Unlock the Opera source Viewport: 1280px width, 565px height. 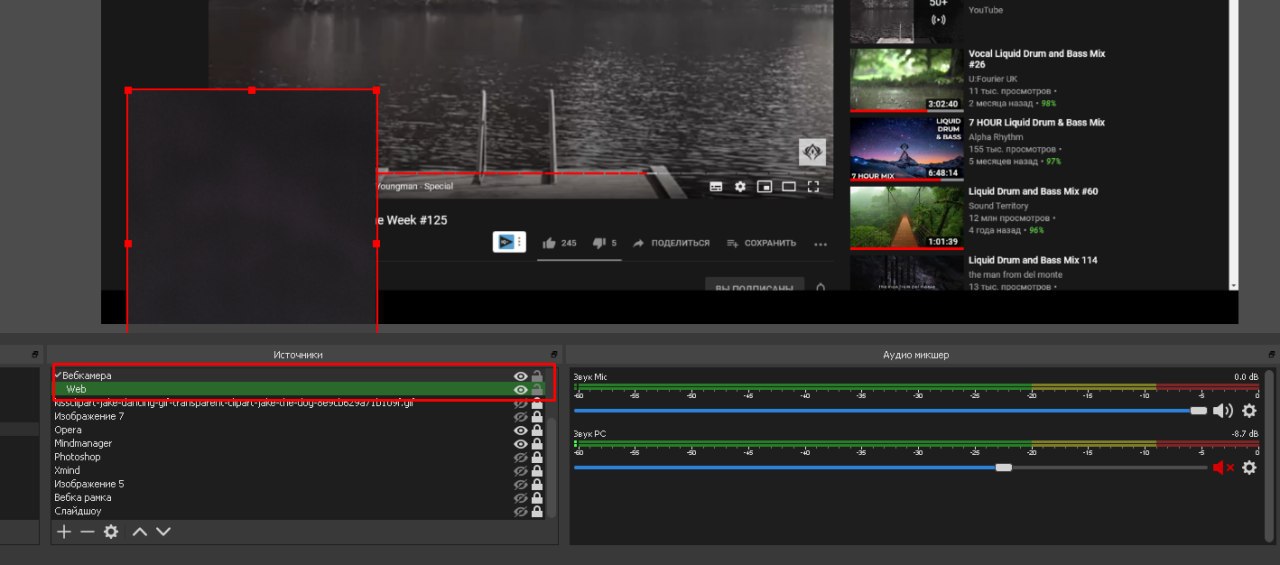pos(537,430)
